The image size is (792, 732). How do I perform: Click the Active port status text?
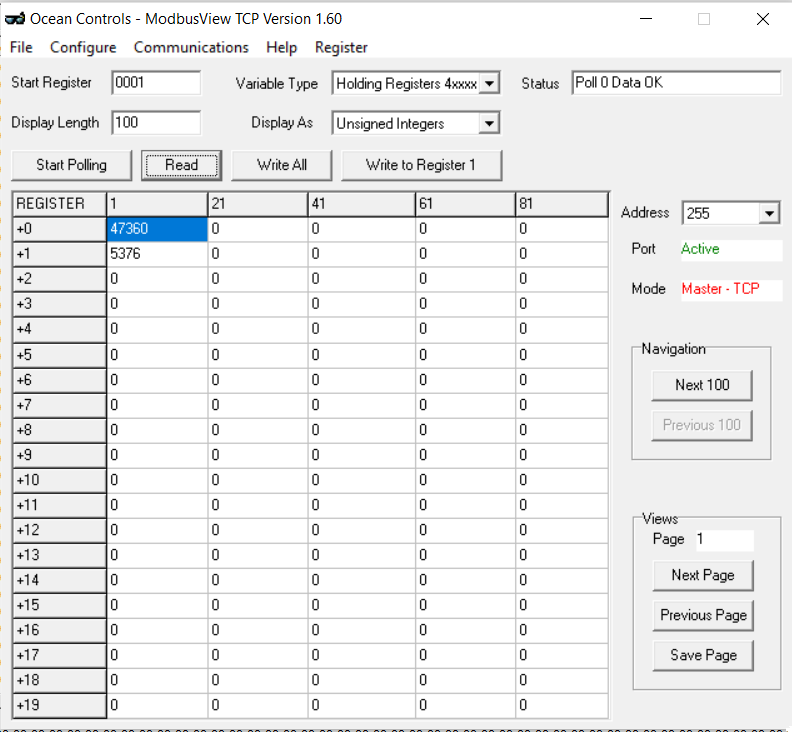(700, 249)
